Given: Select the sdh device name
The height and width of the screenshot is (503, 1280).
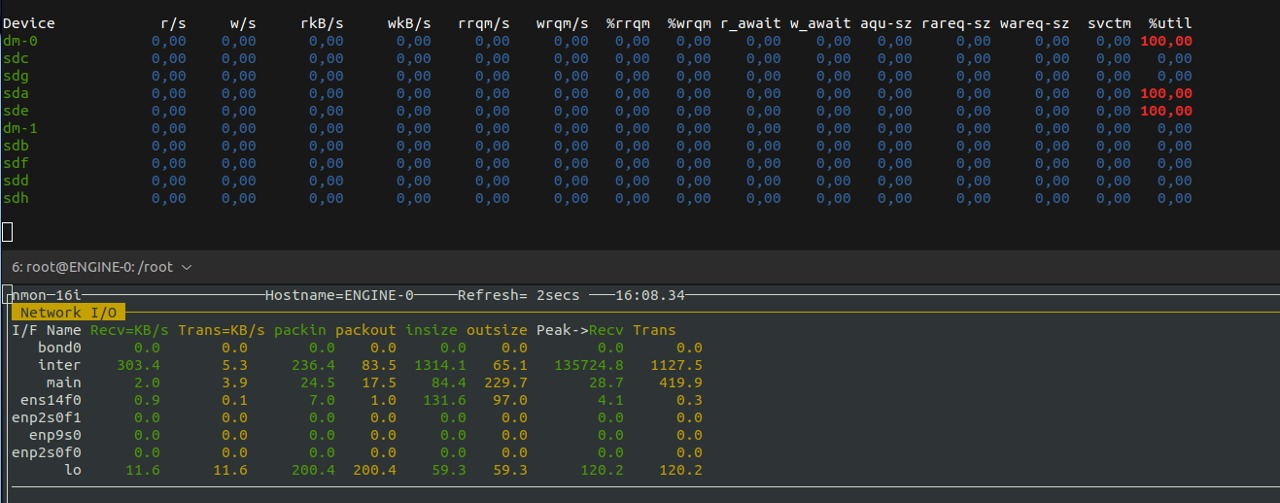Looking at the screenshot, I should pos(16,198).
